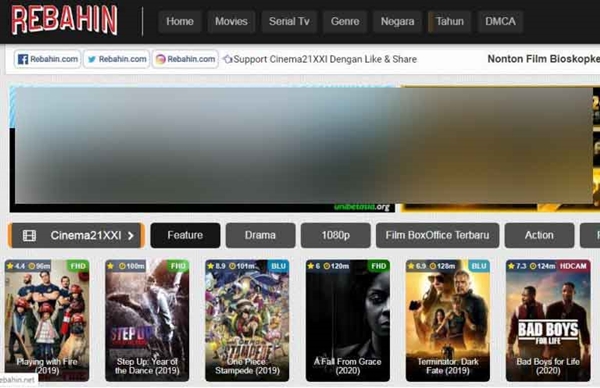Select the Feature tab
The width and height of the screenshot is (600, 388).
[185, 235]
